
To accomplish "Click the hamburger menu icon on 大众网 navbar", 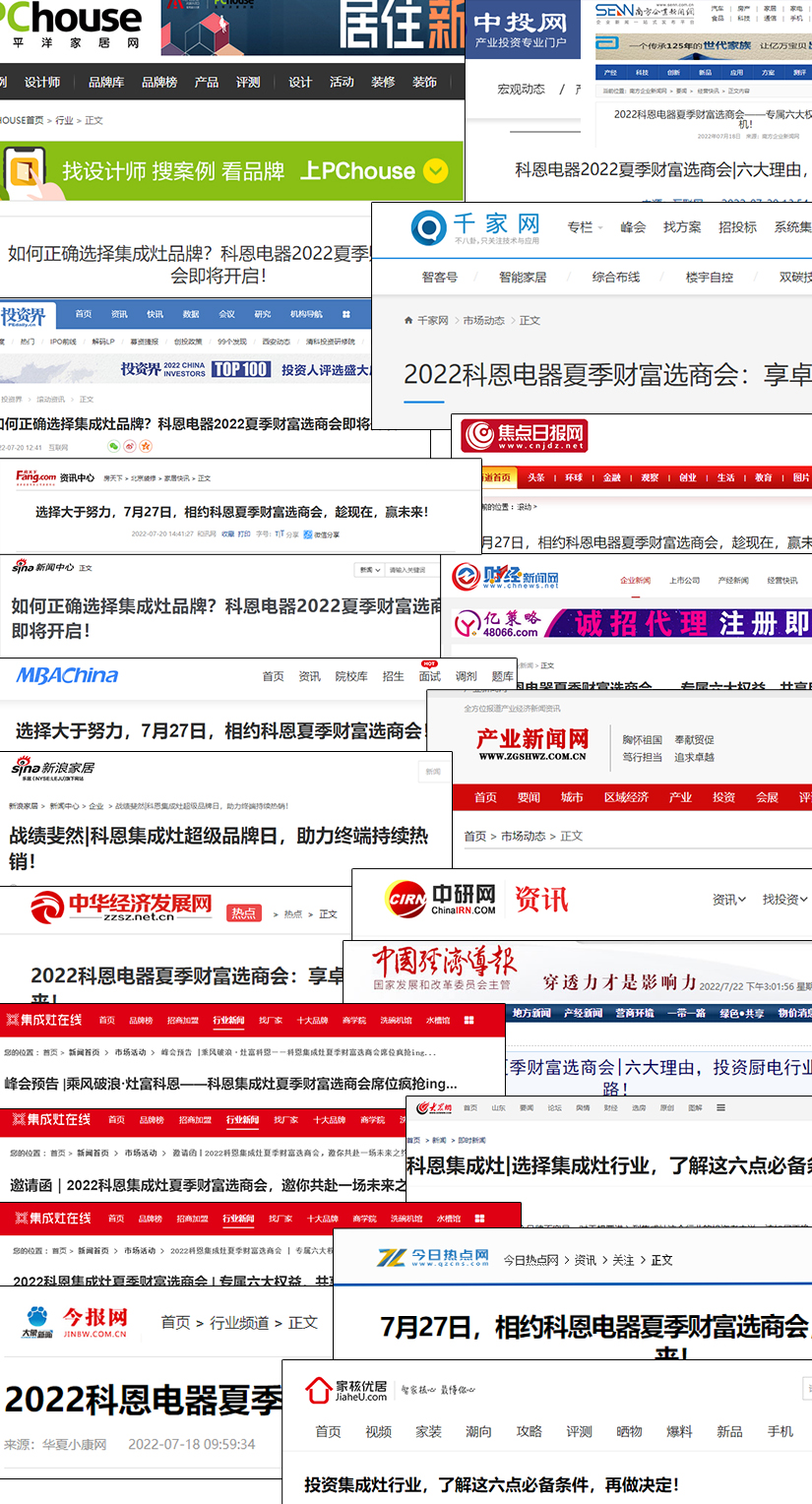I will tap(720, 1108).
